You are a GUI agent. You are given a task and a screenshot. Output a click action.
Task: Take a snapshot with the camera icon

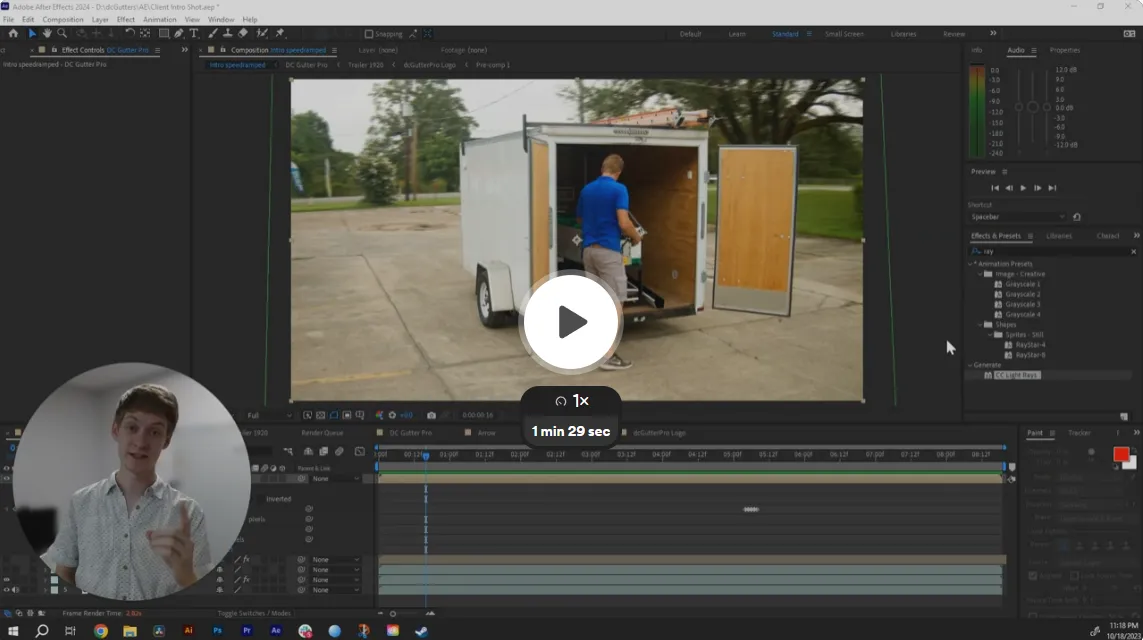point(432,415)
